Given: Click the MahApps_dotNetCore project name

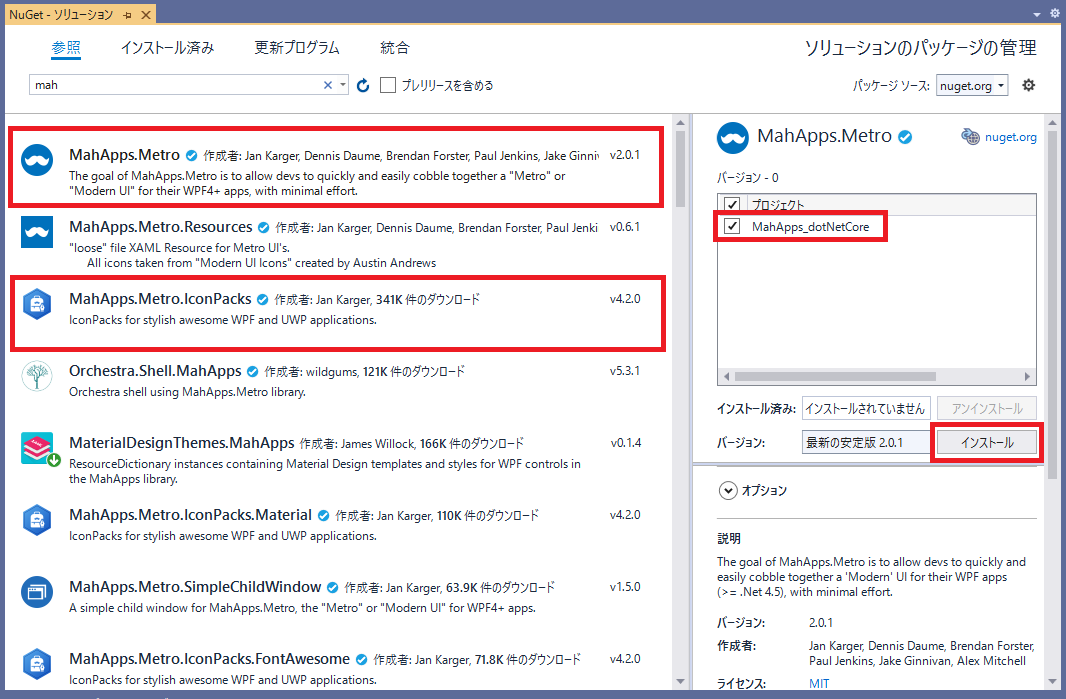Looking at the screenshot, I should 810,226.
